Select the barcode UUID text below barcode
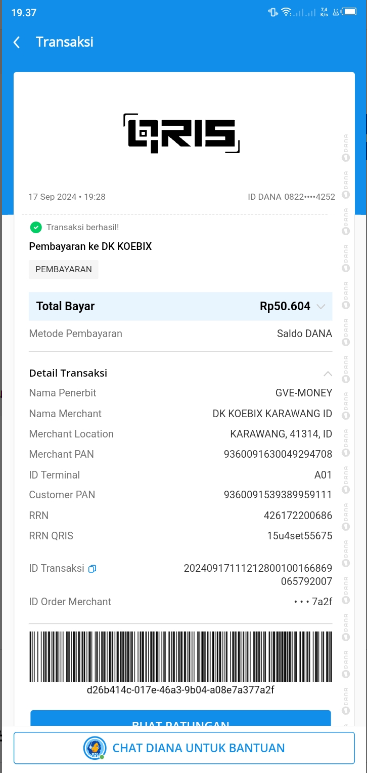The width and height of the screenshot is (367, 773). tap(181, 690)
